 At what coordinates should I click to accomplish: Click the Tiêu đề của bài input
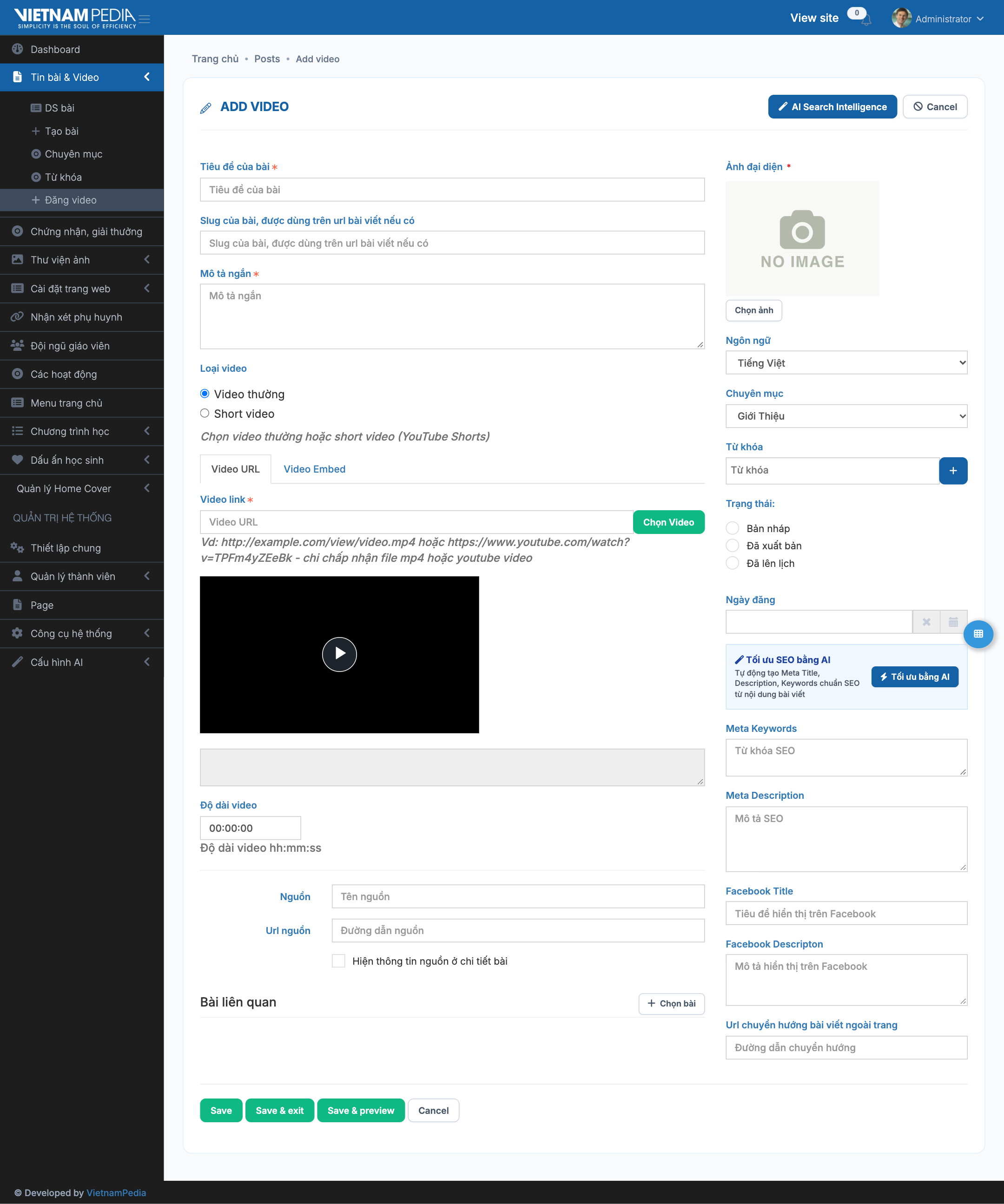452,190
